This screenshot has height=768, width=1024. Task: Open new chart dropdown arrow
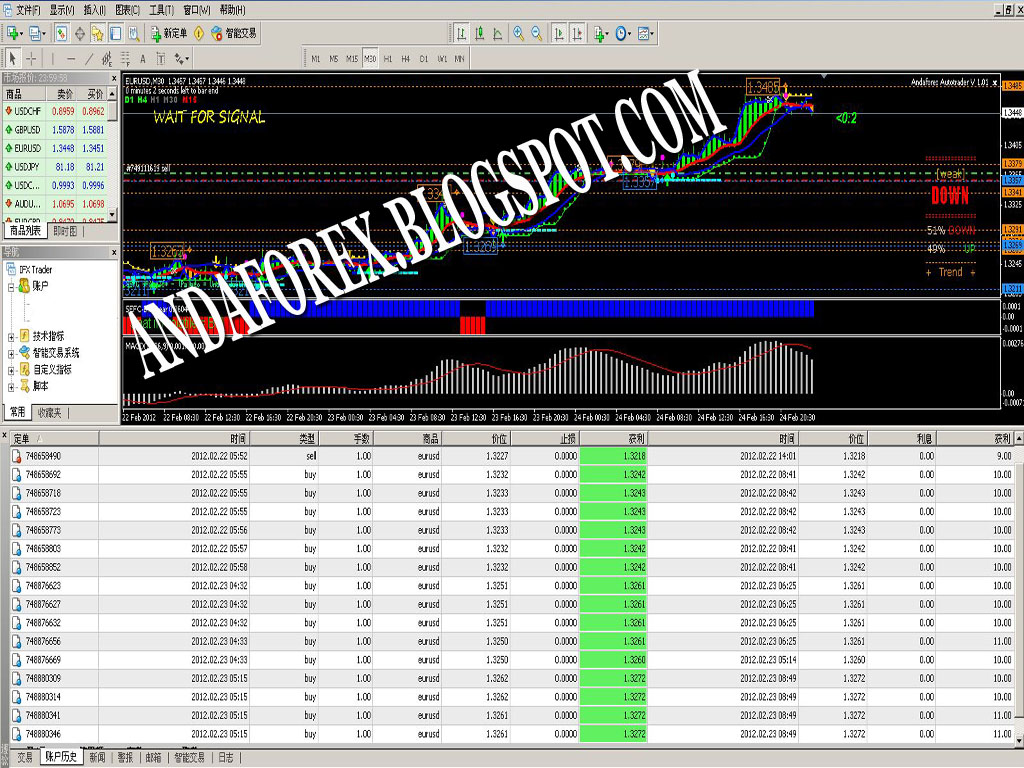[x=22, y=33]
